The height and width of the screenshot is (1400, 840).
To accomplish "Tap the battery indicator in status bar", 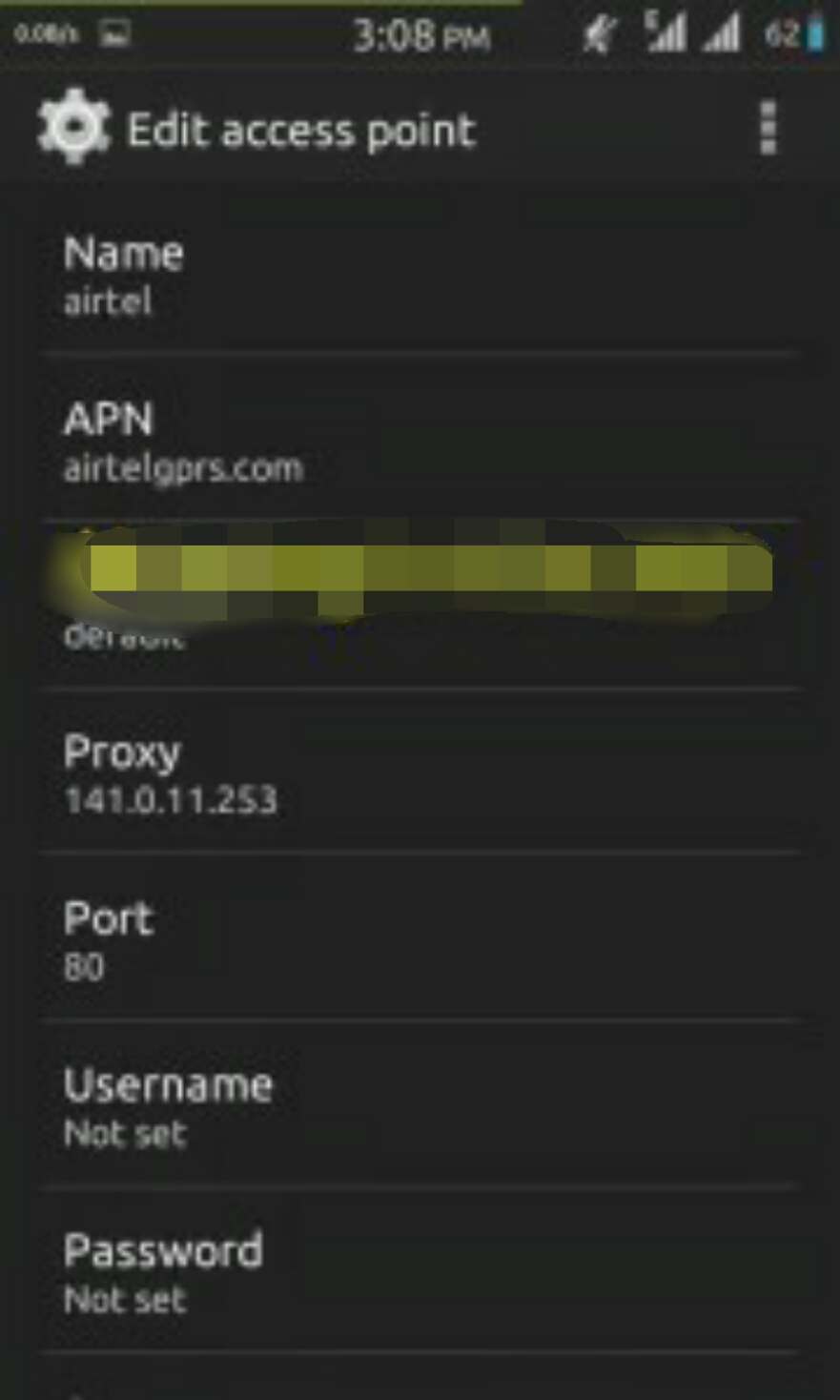I will coord(795,36).
